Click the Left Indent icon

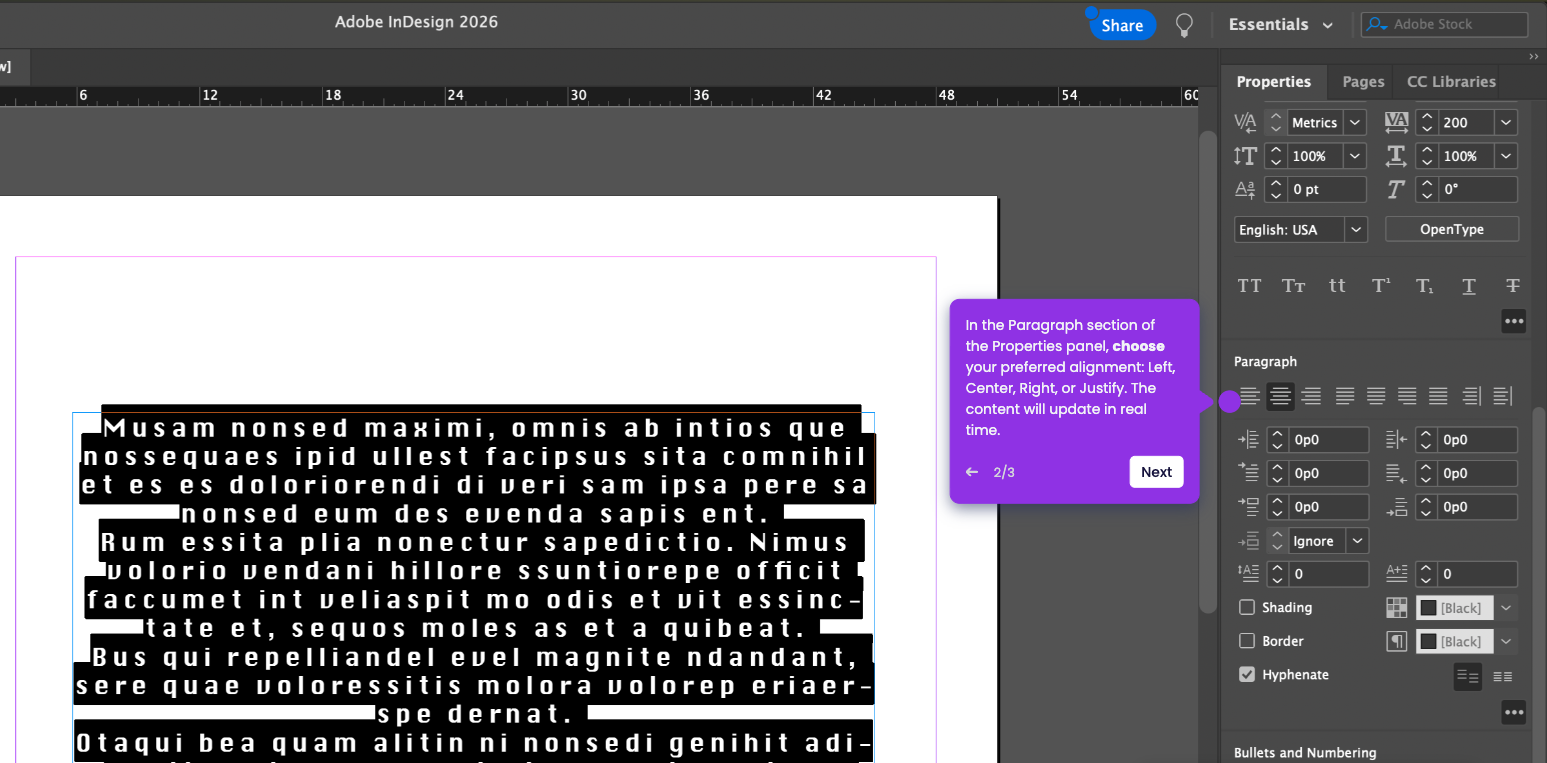point(1248,439)
